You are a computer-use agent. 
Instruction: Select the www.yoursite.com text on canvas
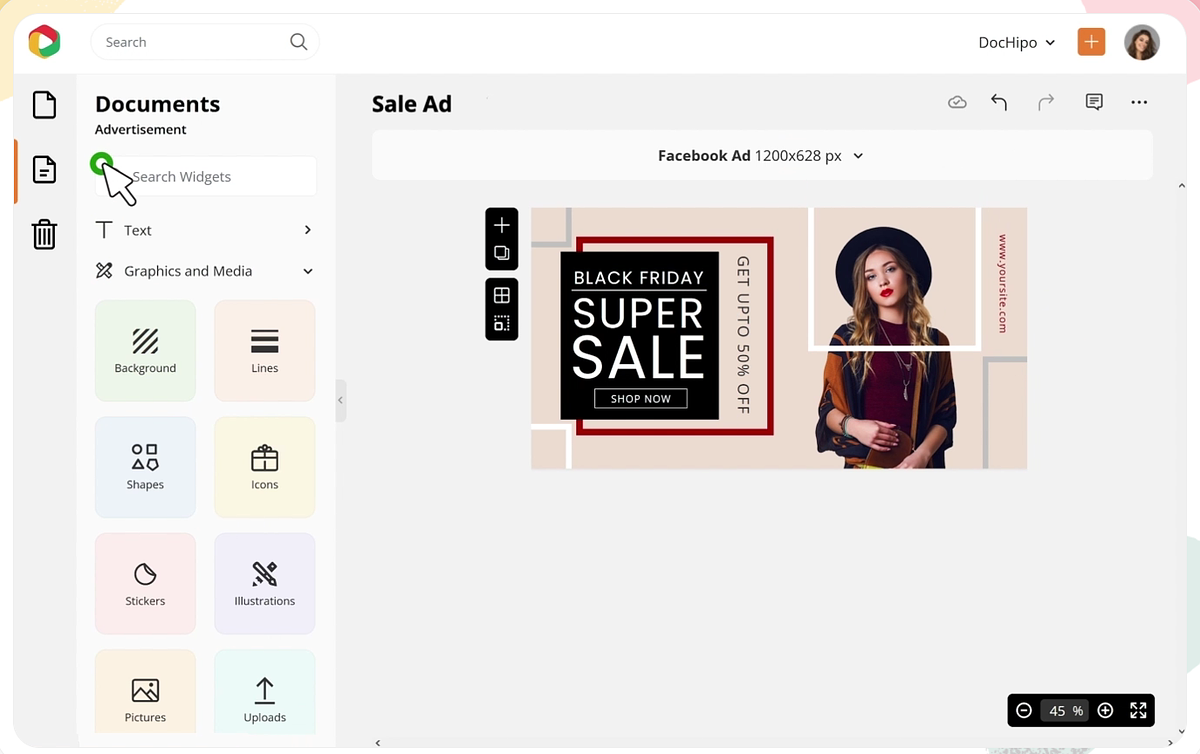[1002, 284]
